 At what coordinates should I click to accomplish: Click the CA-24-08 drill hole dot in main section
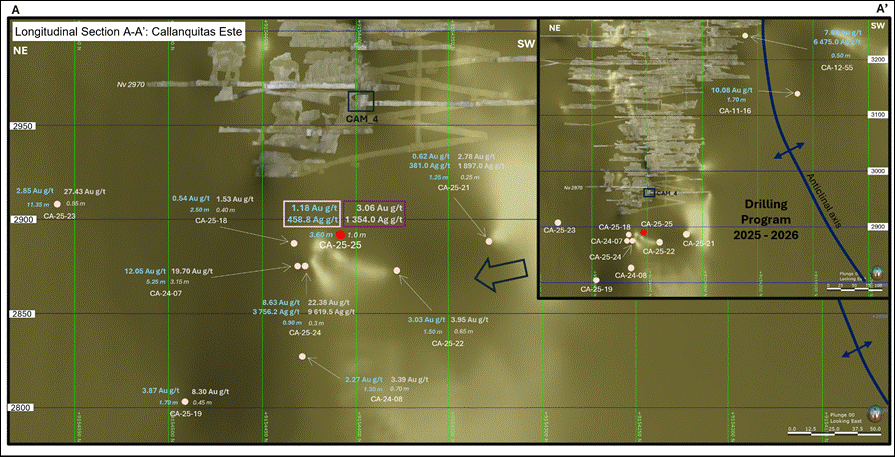[x=302, y=356]
